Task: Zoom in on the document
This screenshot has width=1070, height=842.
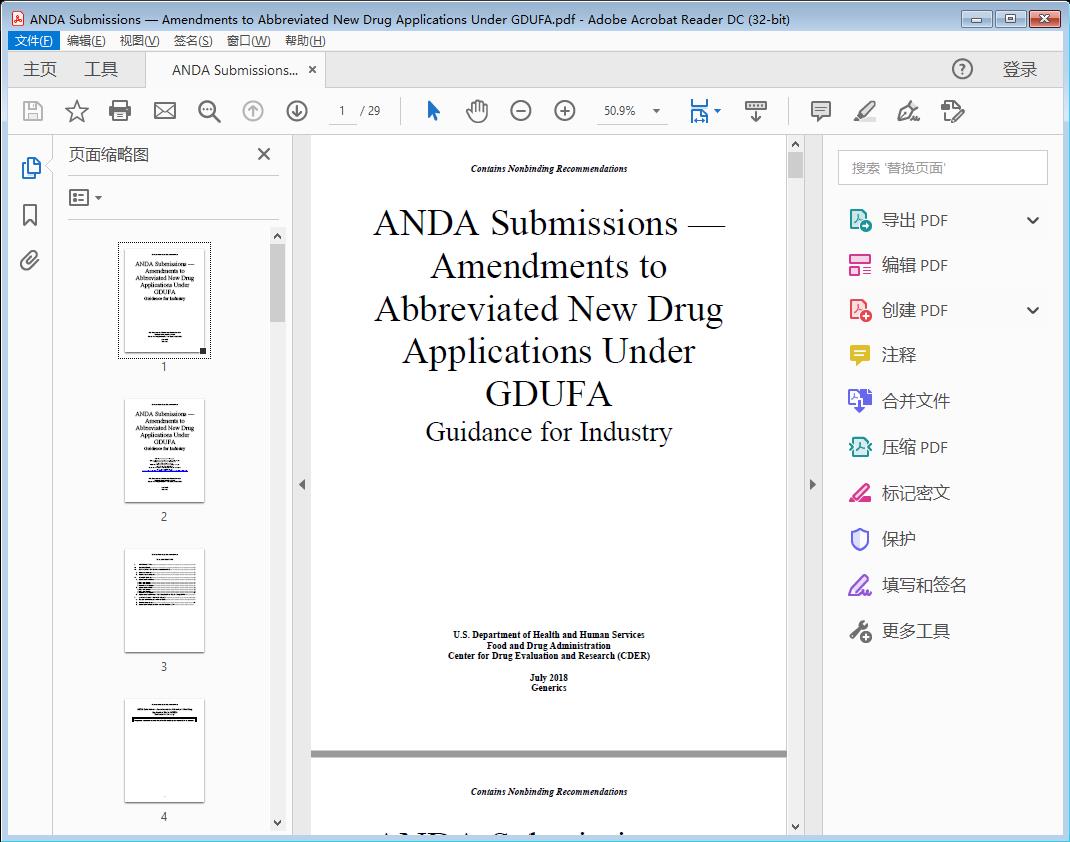Action: 565,111
